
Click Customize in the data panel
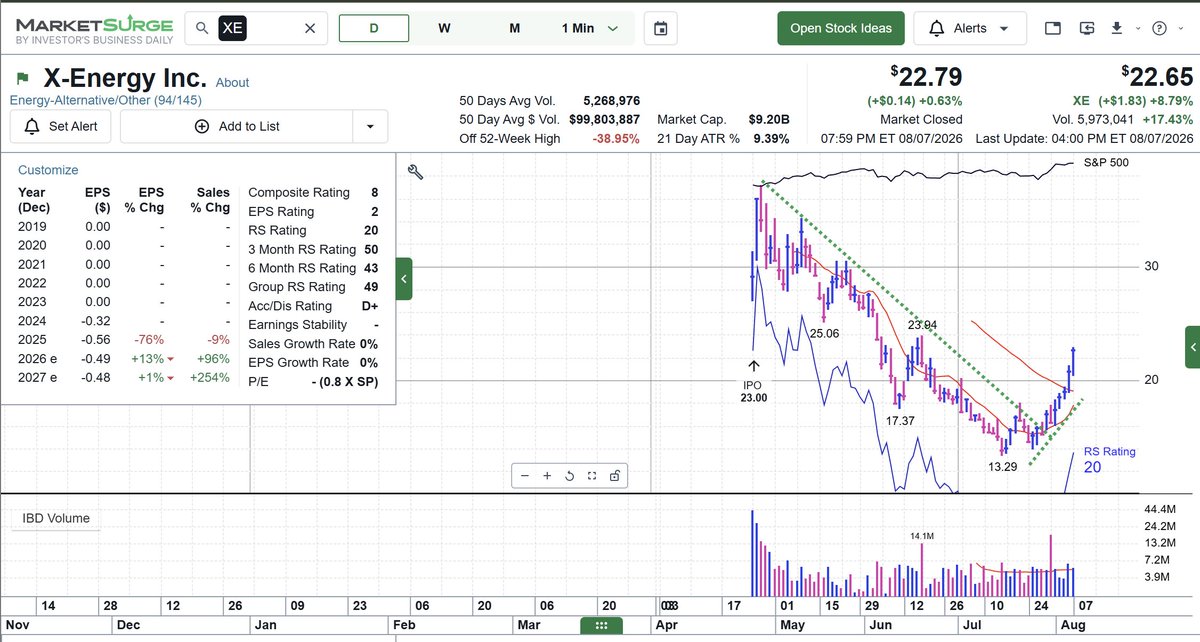pos(48,170)
